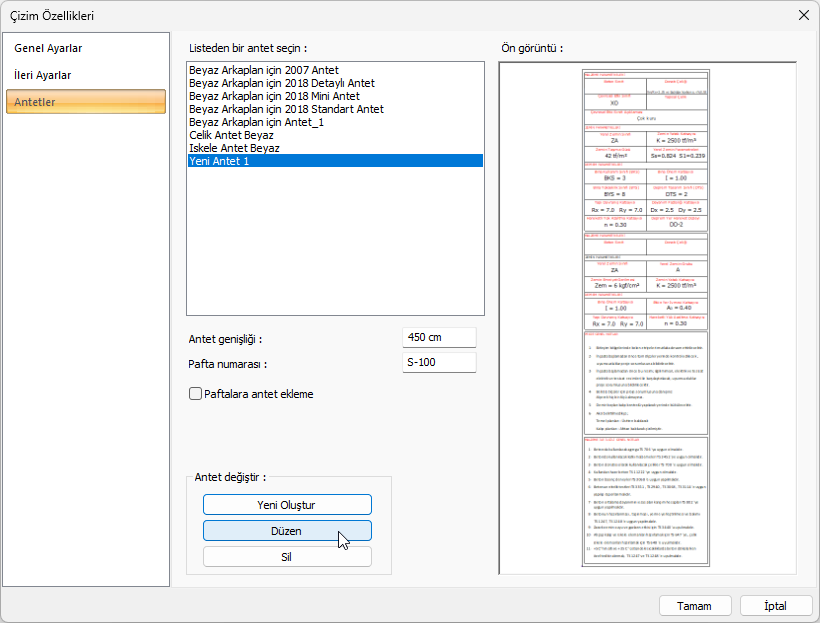Screen dimensions: 820x623
Task: Select Yeni Antet 1 item
Action: [219, 161]
